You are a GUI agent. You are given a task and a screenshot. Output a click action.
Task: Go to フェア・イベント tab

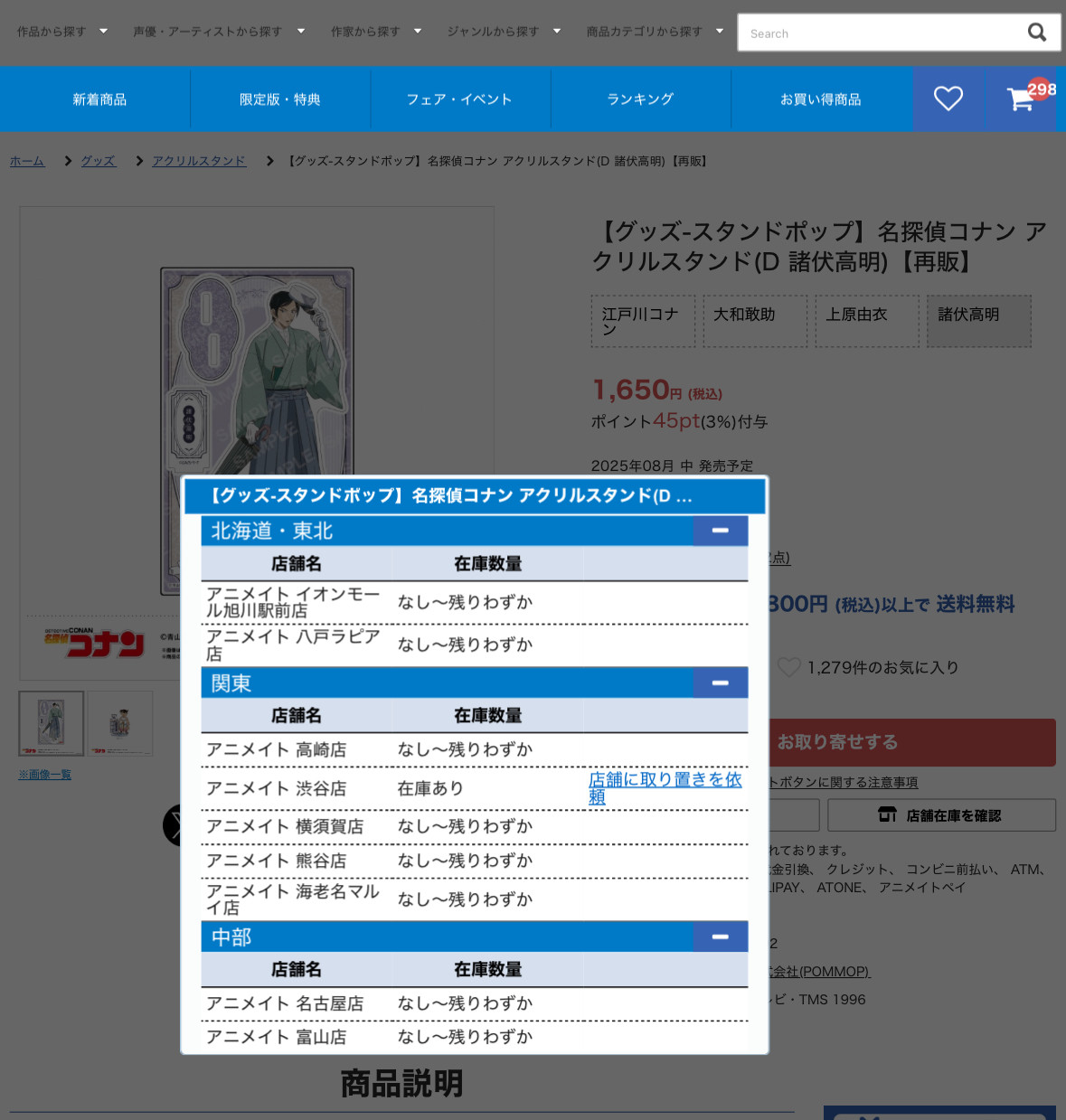click(x=460, y=99)
